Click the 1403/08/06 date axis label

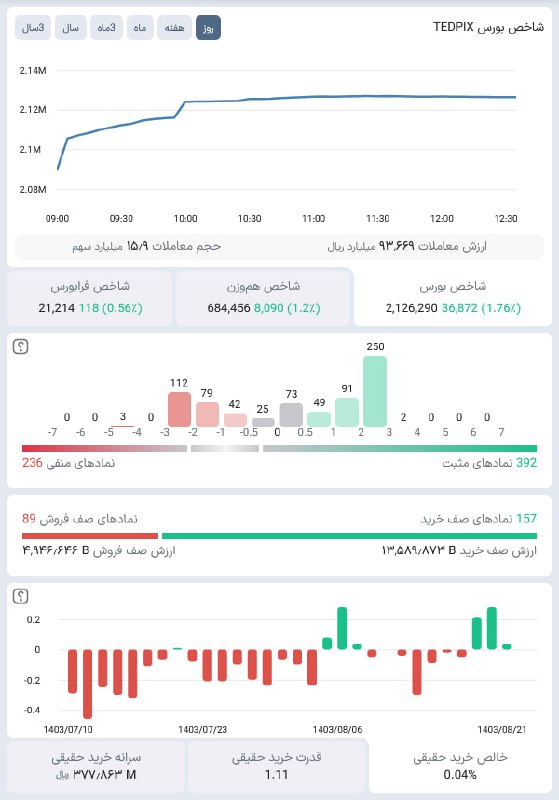click(x=338, y=730)
